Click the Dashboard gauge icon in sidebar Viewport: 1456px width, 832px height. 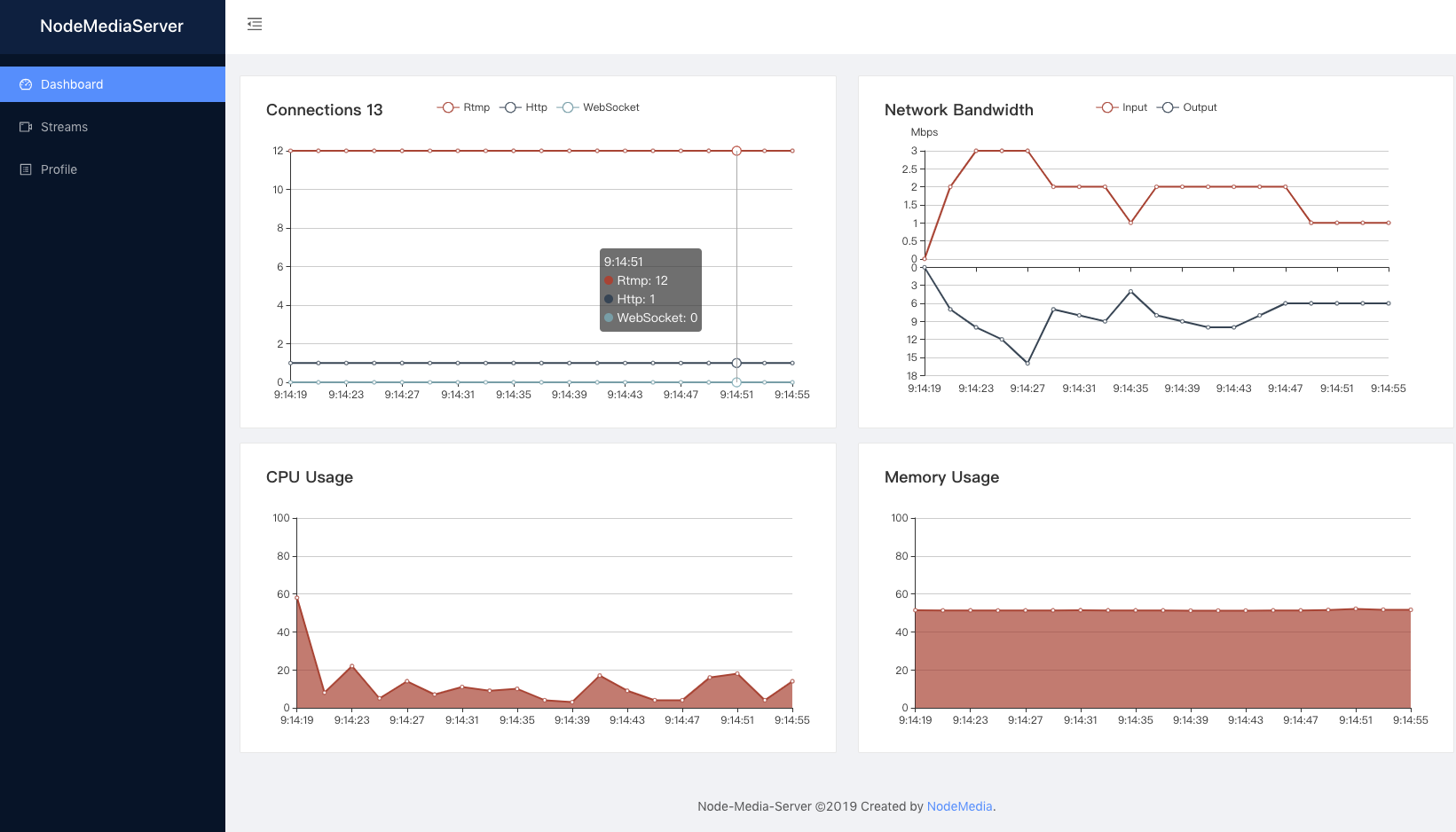(26, 84)
